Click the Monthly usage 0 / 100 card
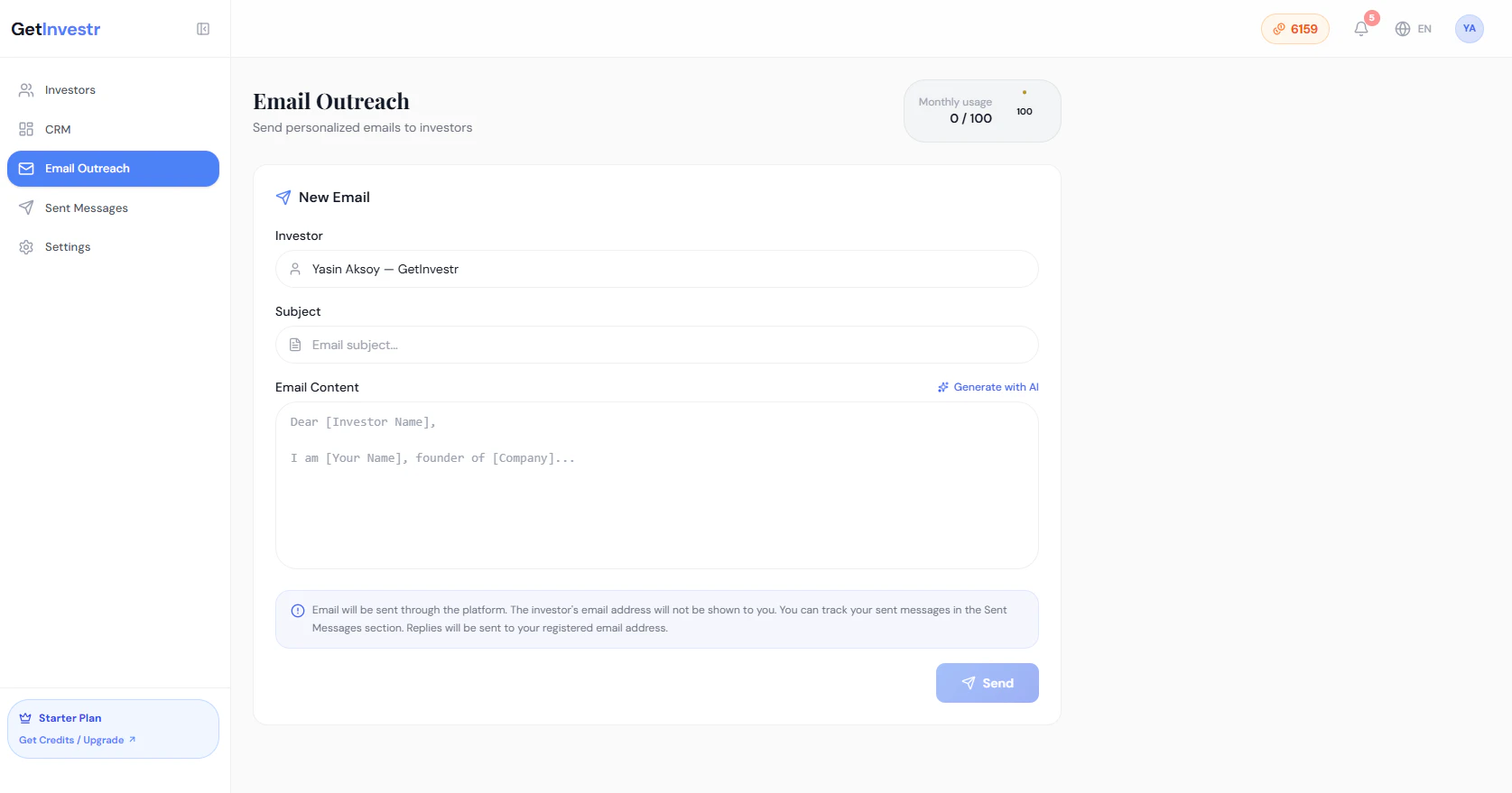1512x793 pixels. click(x=982, y=111)
